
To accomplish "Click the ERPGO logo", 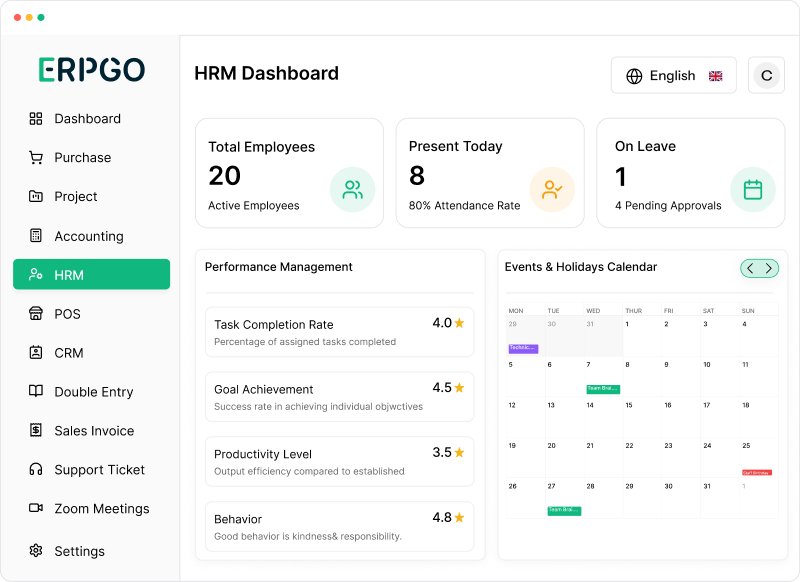I will (92, 69).
